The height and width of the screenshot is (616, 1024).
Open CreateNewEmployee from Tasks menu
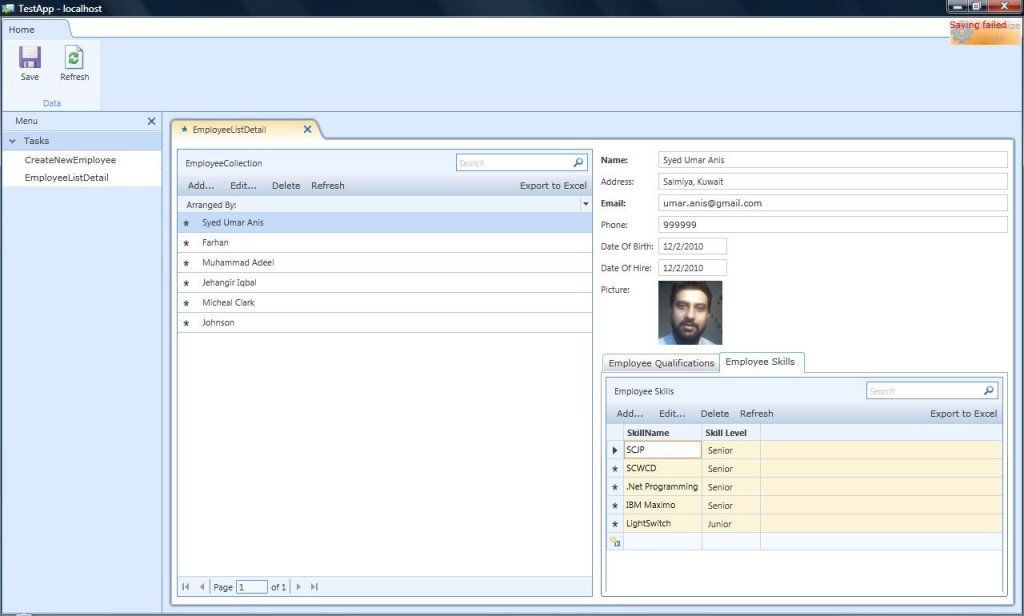pyautogui.click(x=71, y=160)
